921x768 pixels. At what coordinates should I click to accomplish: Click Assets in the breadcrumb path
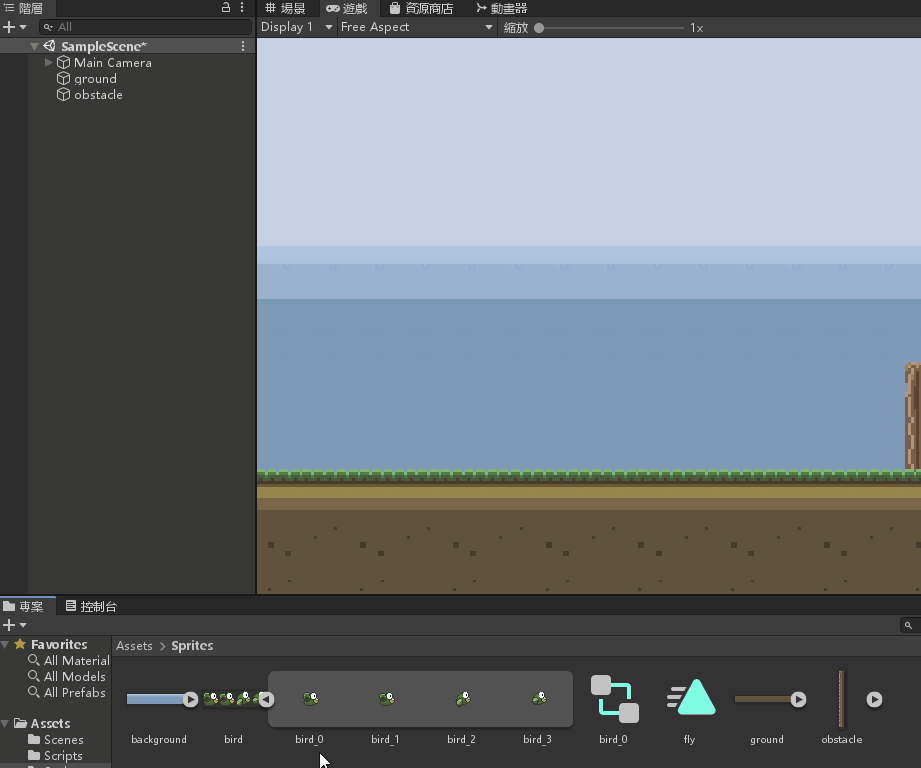[x=134, y=646]
